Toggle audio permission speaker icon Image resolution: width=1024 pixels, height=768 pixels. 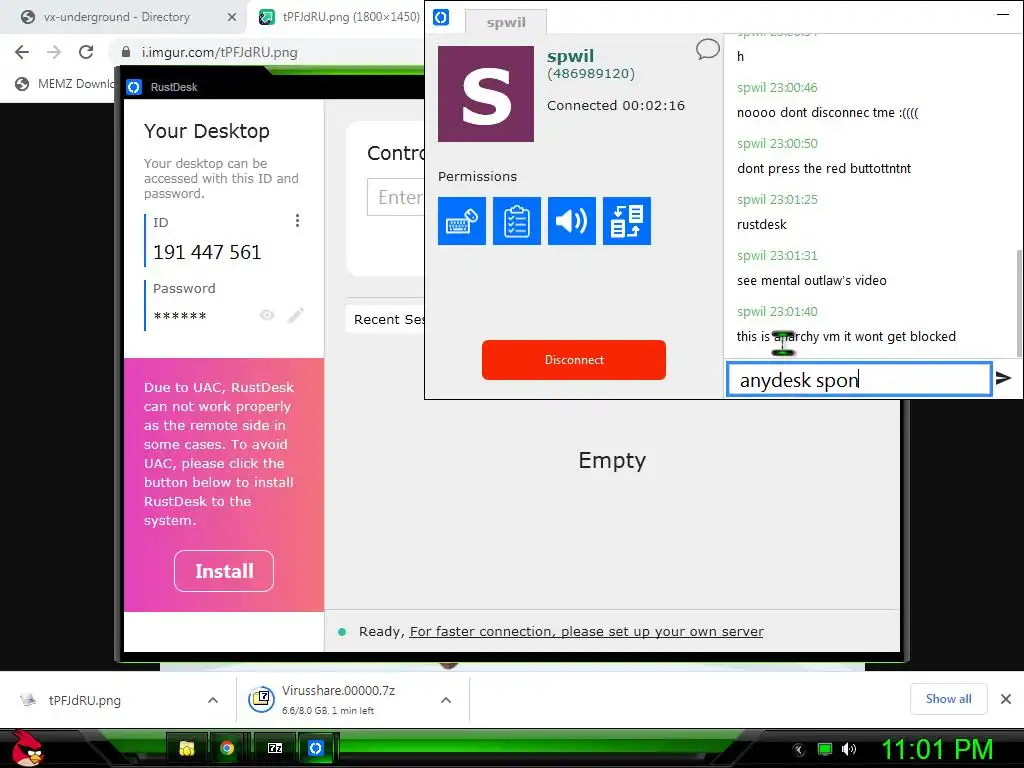tap(571, 221)
